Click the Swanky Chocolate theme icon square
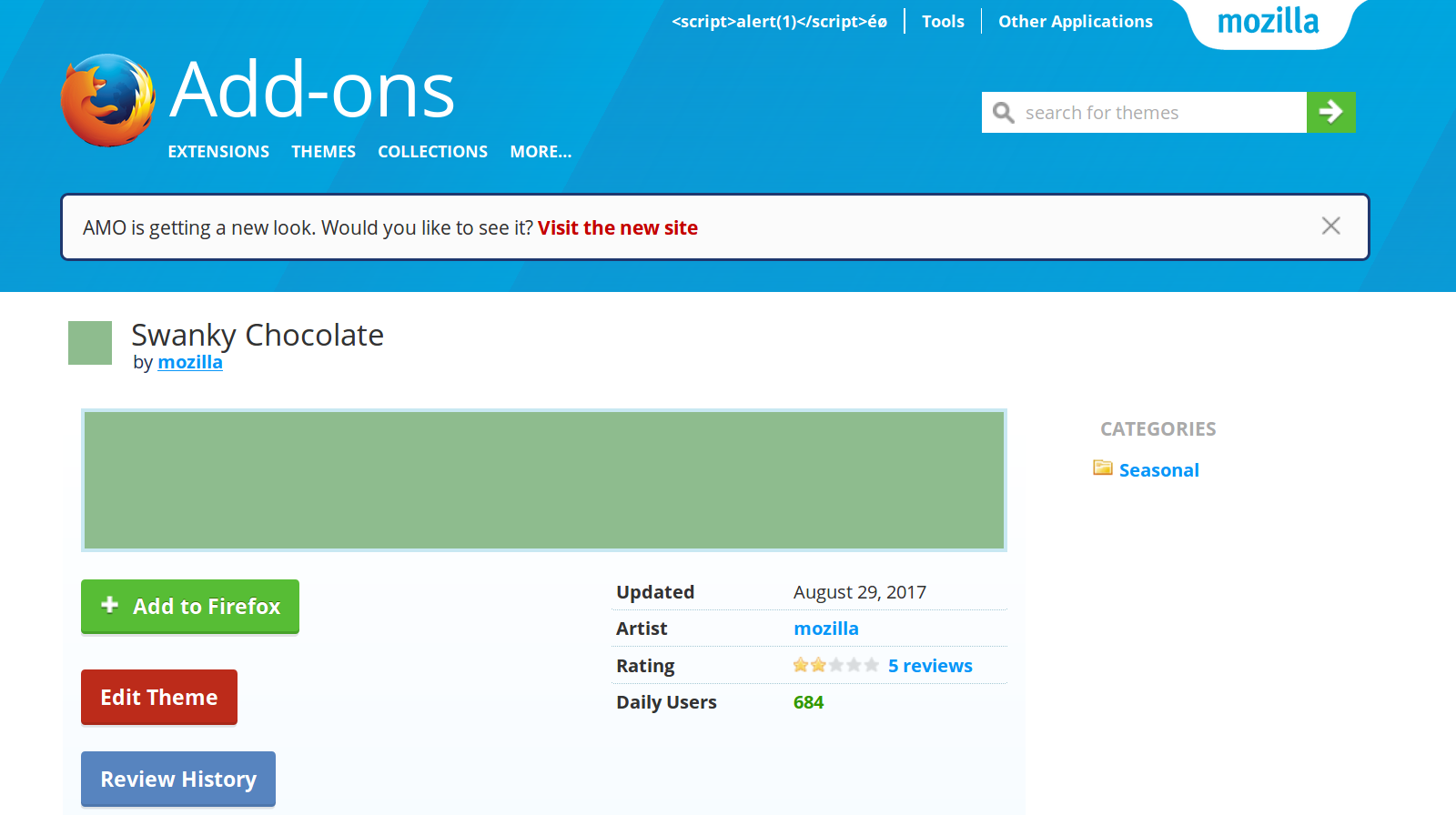 (90, 343)
